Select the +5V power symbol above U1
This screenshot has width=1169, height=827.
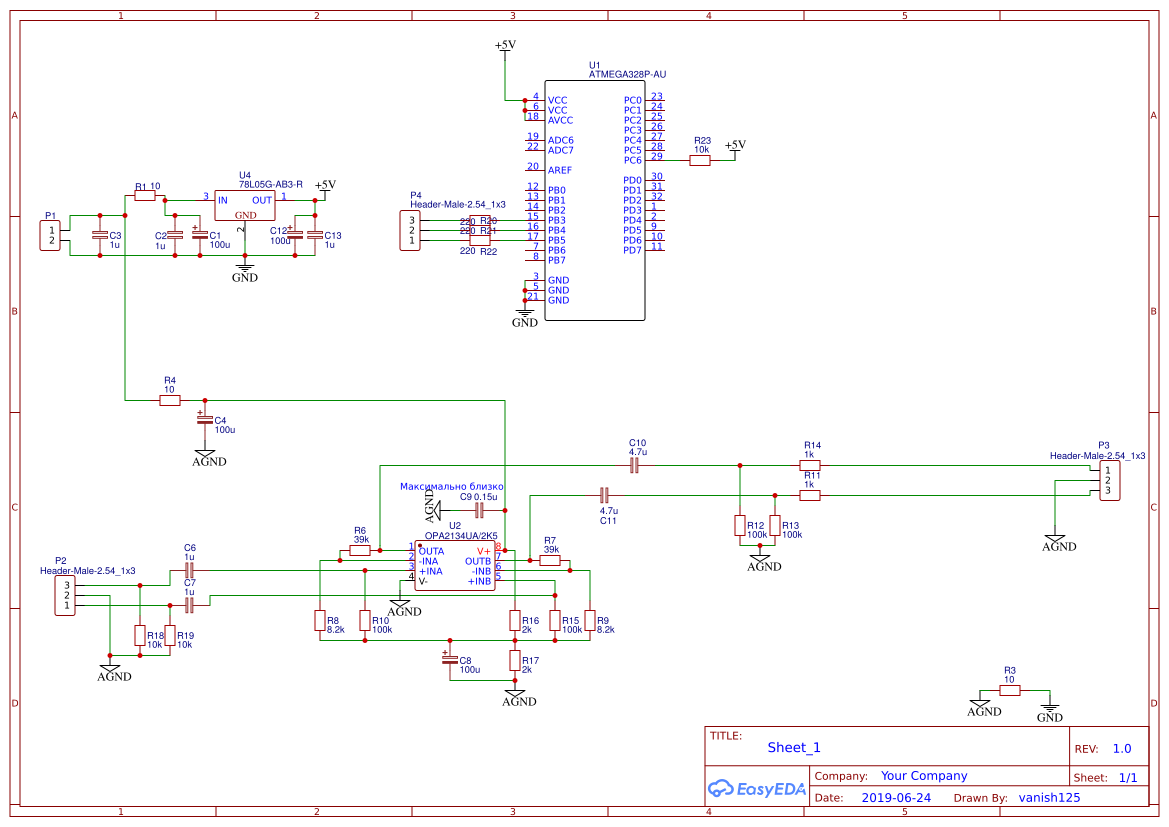pyautogui.click(x=505, y=46)
